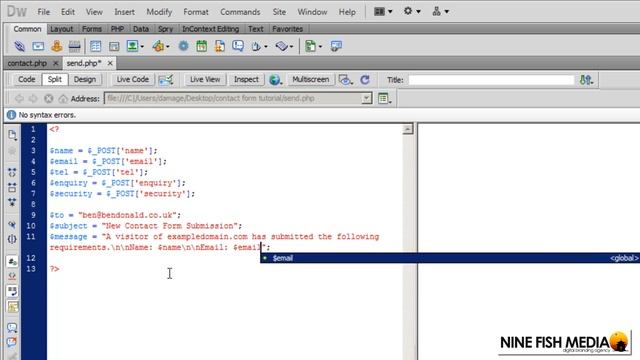Insert a Date using calendar icon
The height and width of the screenshot is (360, 640).
pos(201,46)
